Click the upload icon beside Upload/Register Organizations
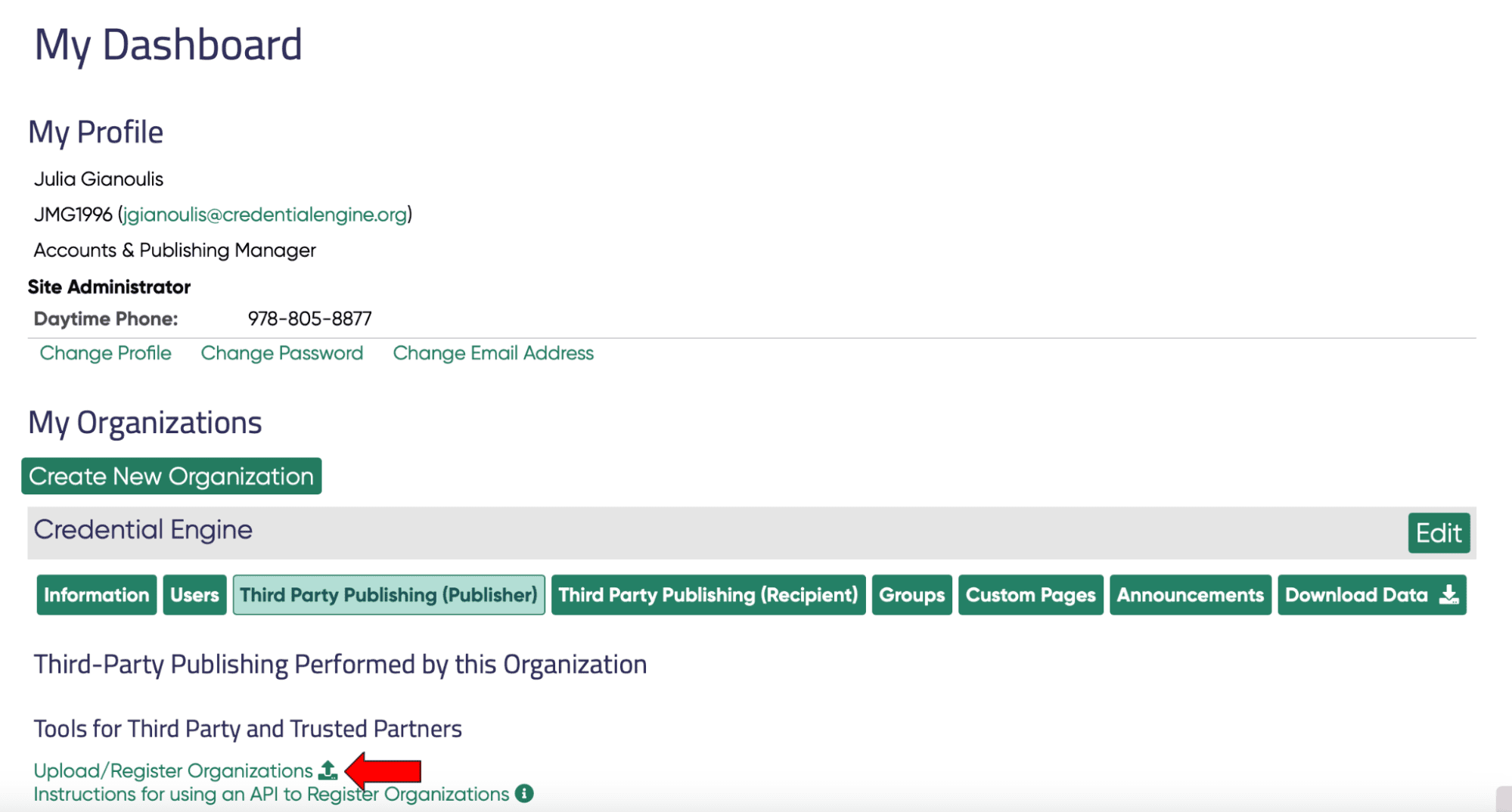Viewport: 1512px width, 812px height. [328, 770]
